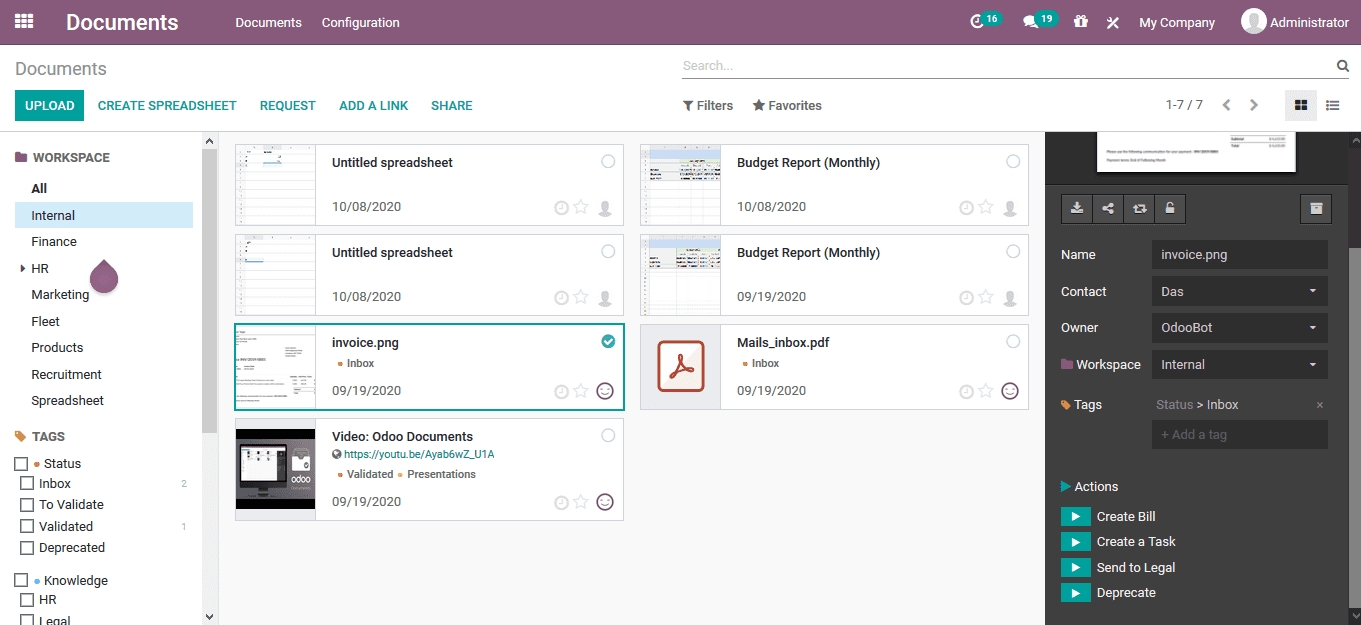1361x625 pixels.
Task: Expand the HR workspace tree arrow
Action: click(23, 269)
